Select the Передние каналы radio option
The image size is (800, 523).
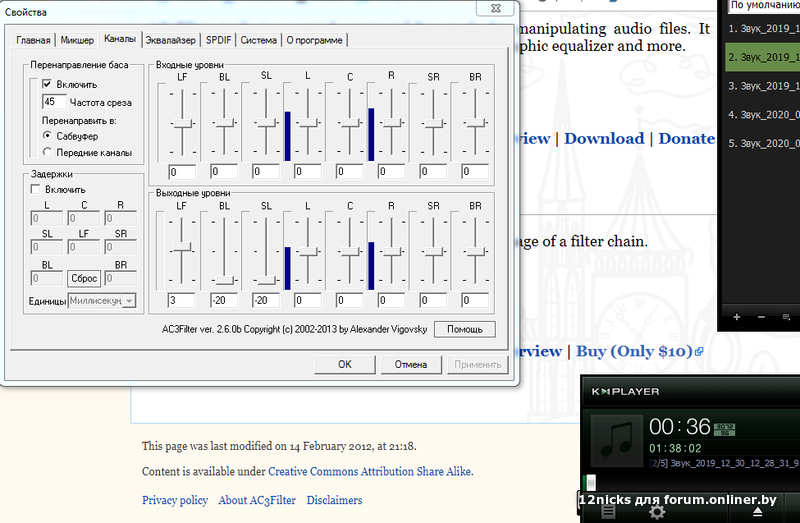point(47,152)
